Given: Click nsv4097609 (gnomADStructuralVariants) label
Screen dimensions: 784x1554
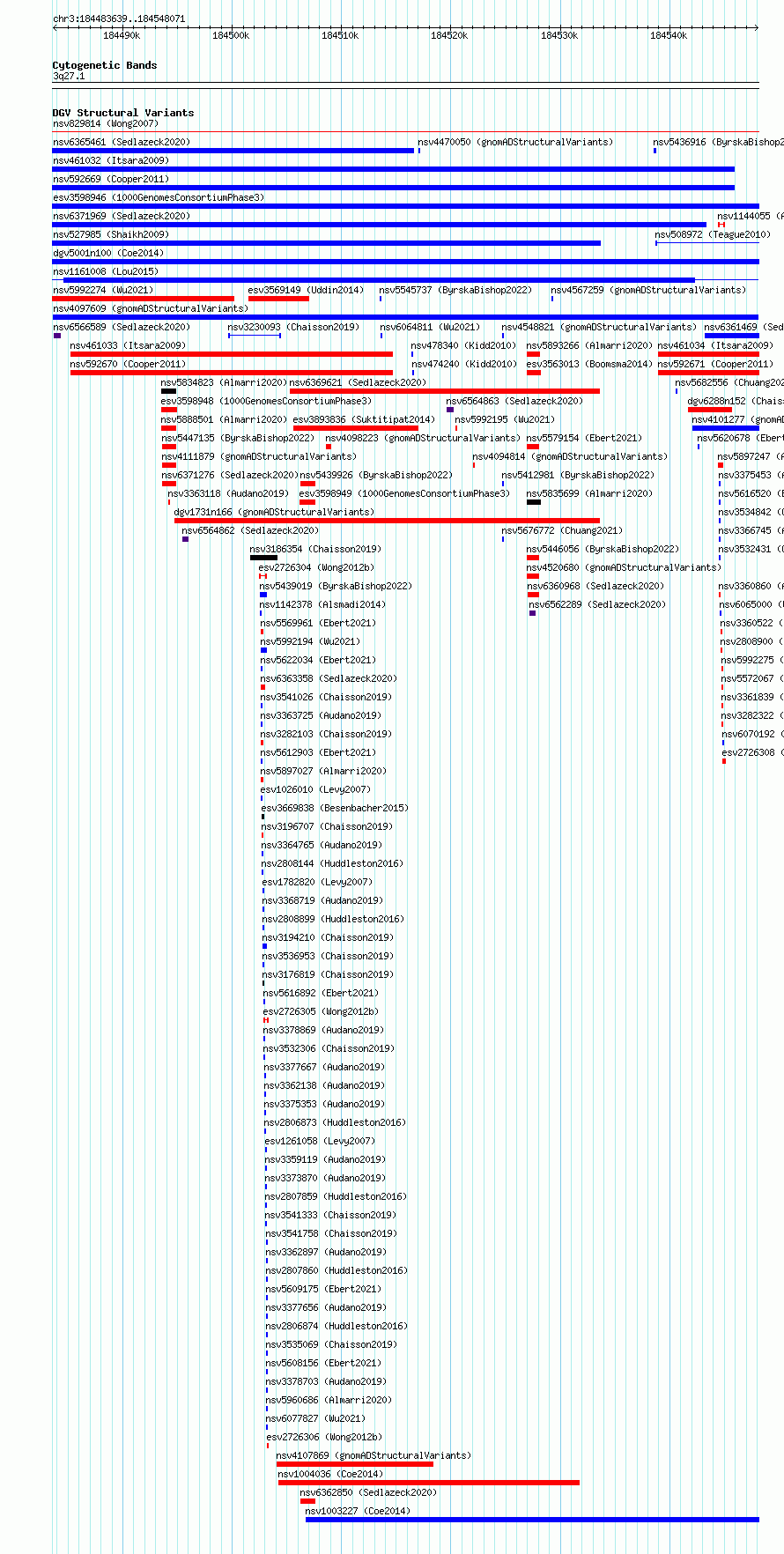Looking at the screenshot, I should coord(151,308).
